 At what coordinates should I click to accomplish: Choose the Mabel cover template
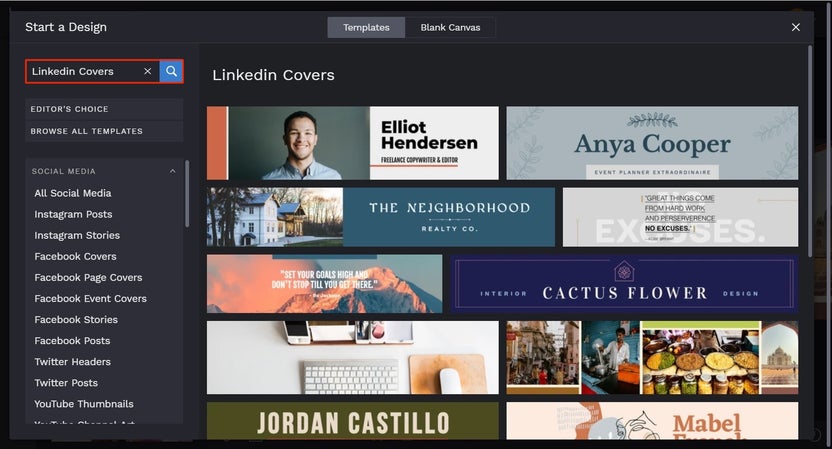click(x=652, y=420)
